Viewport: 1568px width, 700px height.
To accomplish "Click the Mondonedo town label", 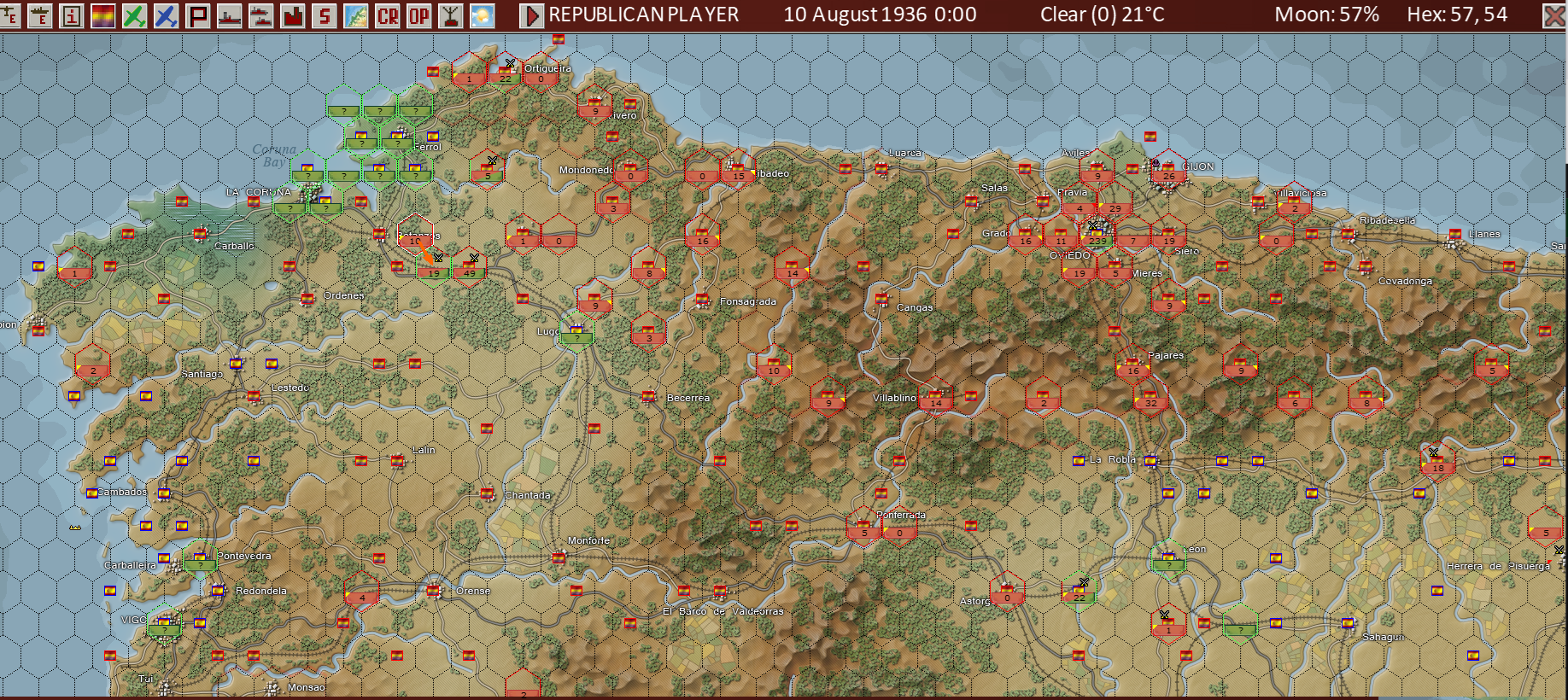I will (x=586, y=170).
